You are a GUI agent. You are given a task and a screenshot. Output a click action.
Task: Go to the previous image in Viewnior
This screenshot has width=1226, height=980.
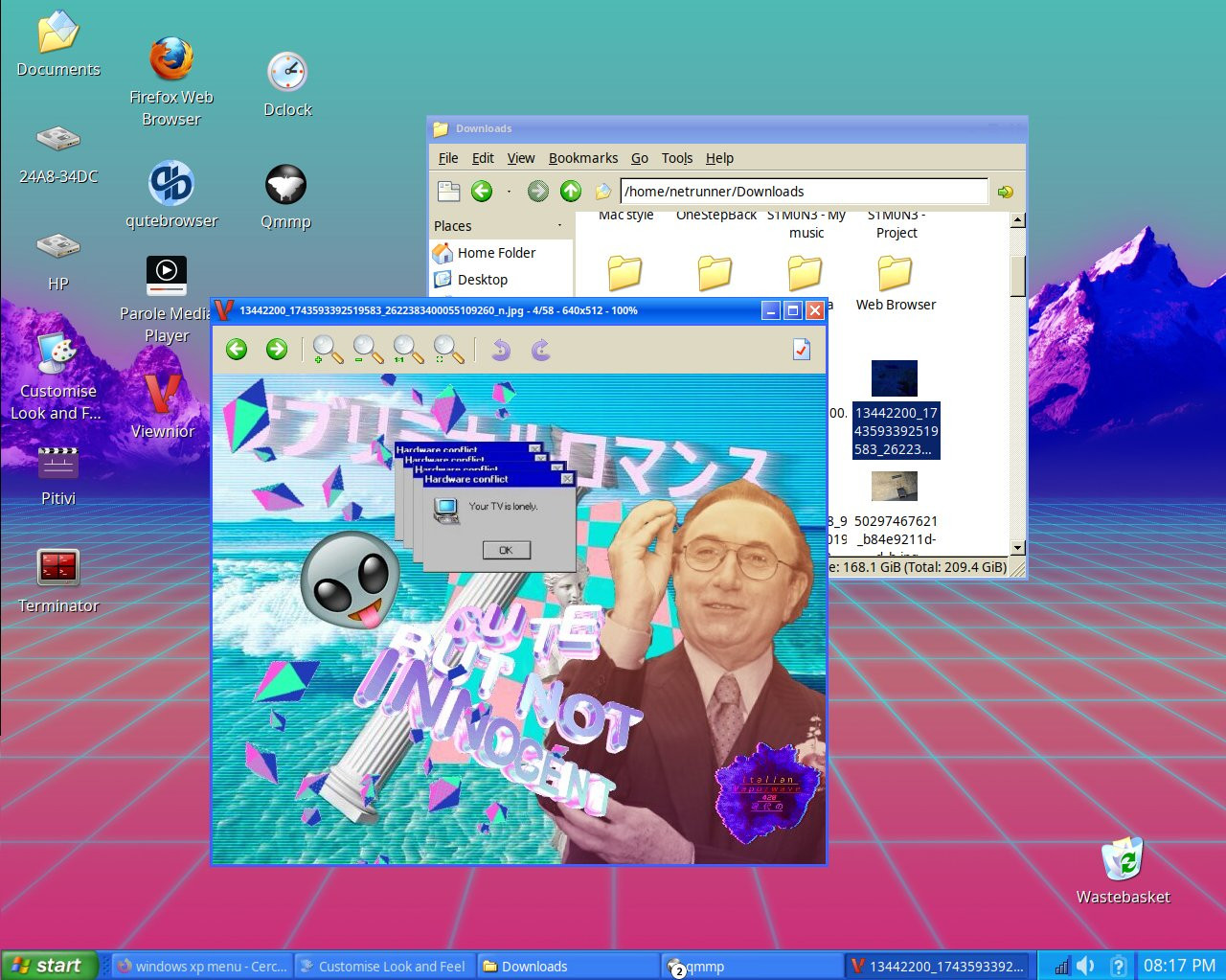tap(236, 350)
